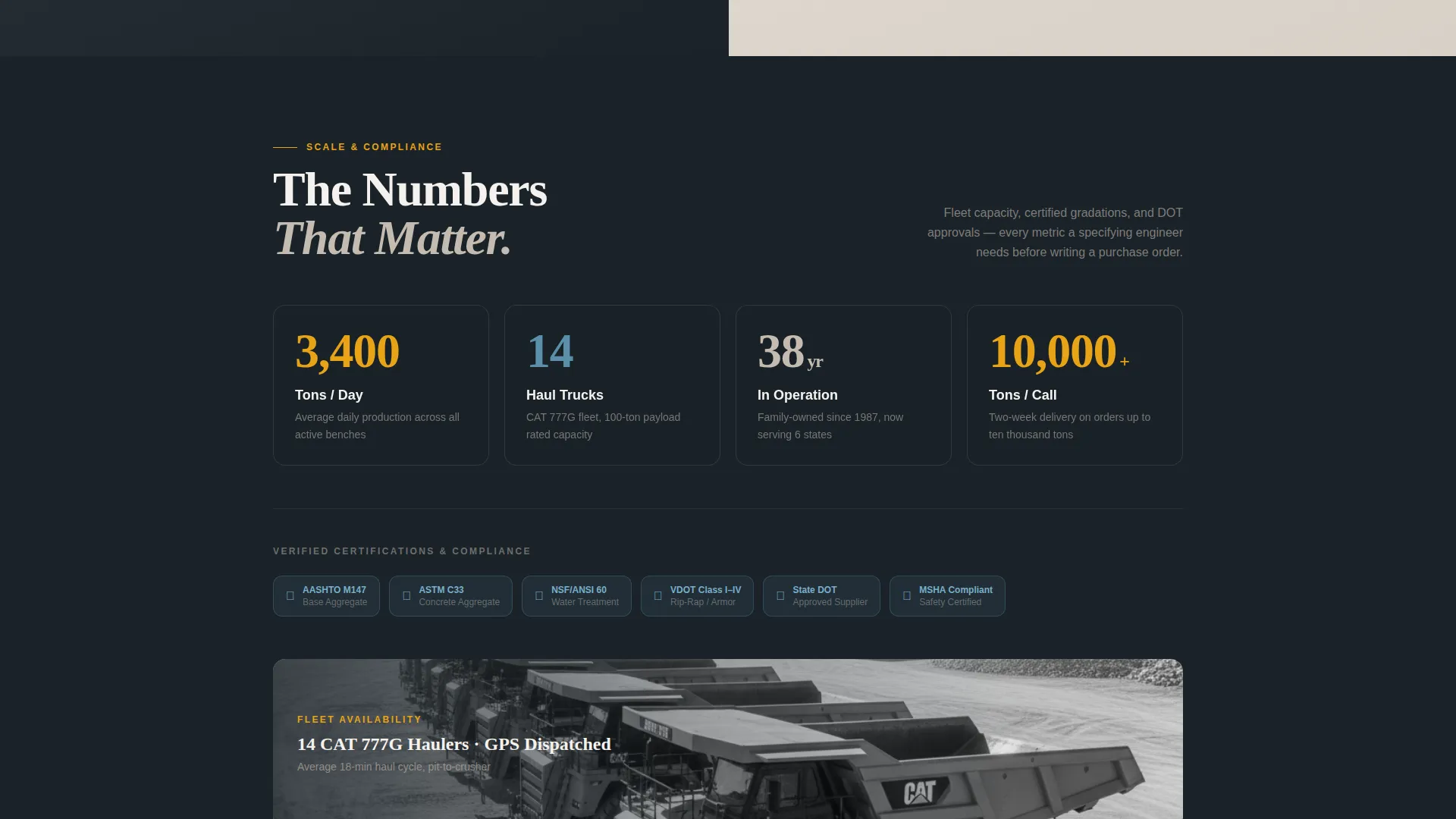Click the 3,400 figure in the Tons / Day card
Screen dimensions: 1456x819
coord(347,352)
